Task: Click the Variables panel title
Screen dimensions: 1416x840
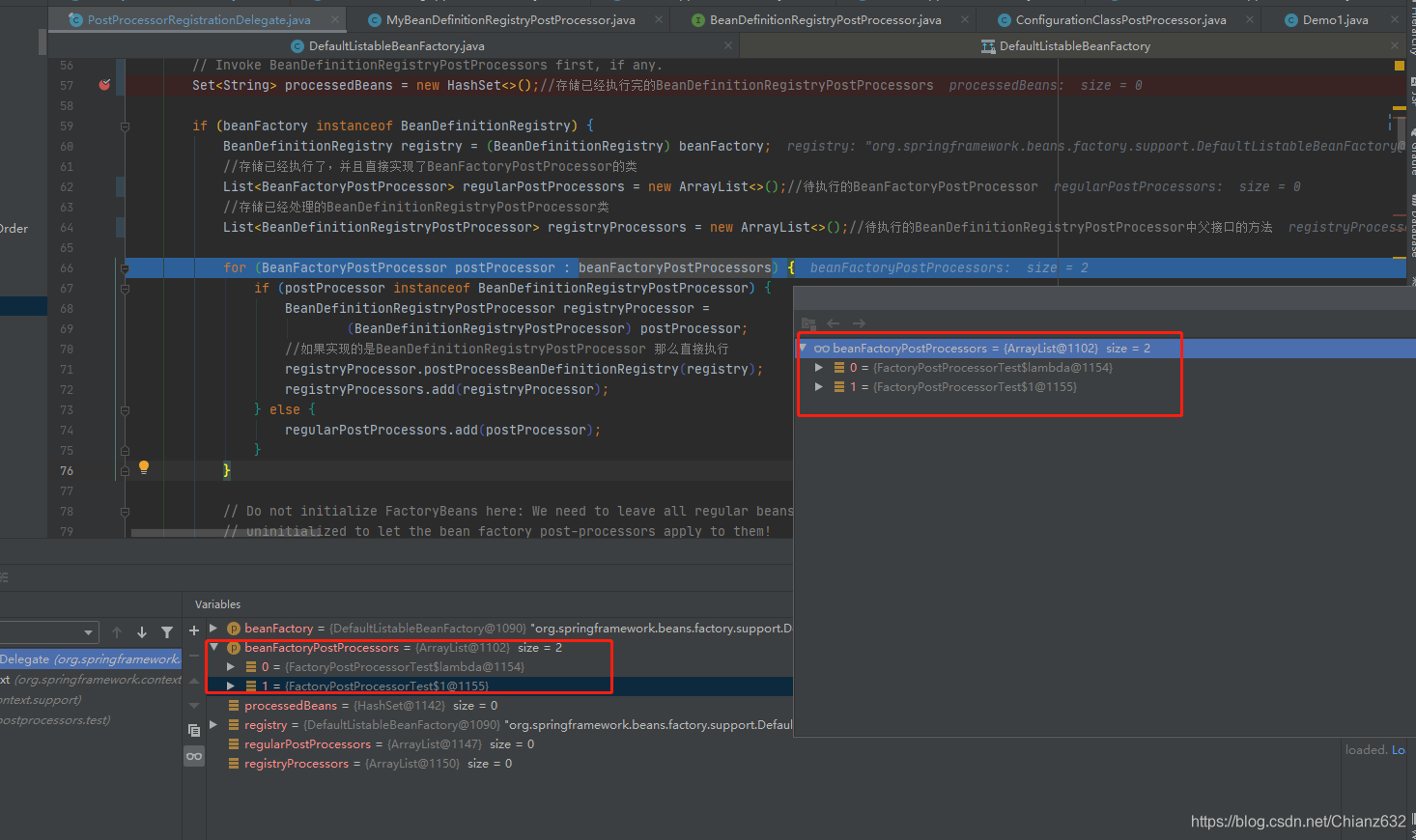Action: pyautogui.click(x=217, y=604)
